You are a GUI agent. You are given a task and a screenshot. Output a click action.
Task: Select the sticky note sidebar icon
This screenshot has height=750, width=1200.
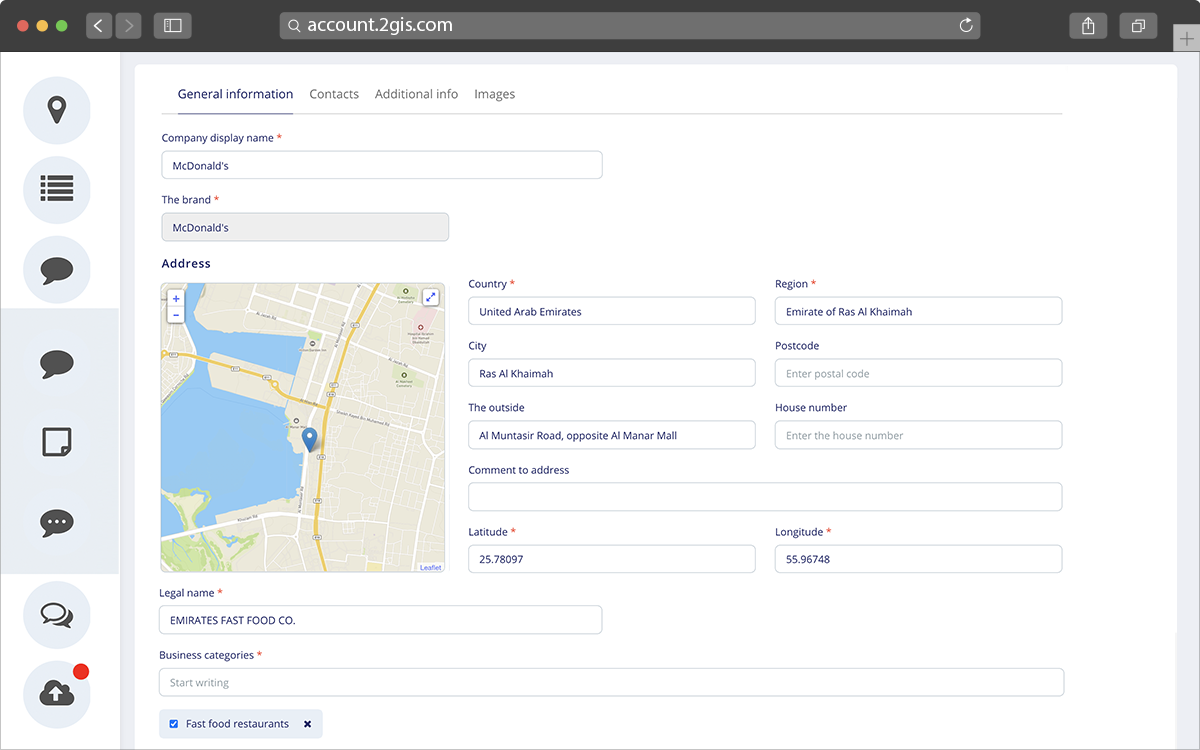(x=57, y=441)
